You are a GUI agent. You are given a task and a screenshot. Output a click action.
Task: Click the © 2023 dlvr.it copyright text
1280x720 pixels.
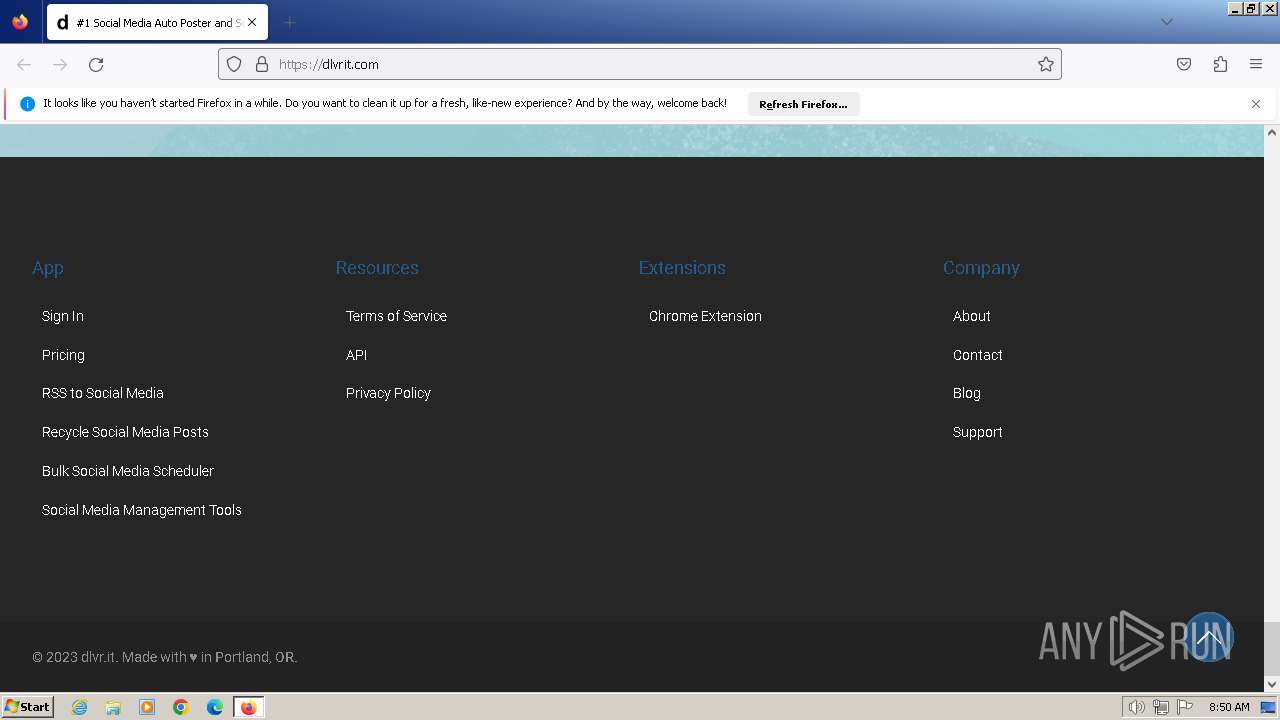(x=165, y=657)
